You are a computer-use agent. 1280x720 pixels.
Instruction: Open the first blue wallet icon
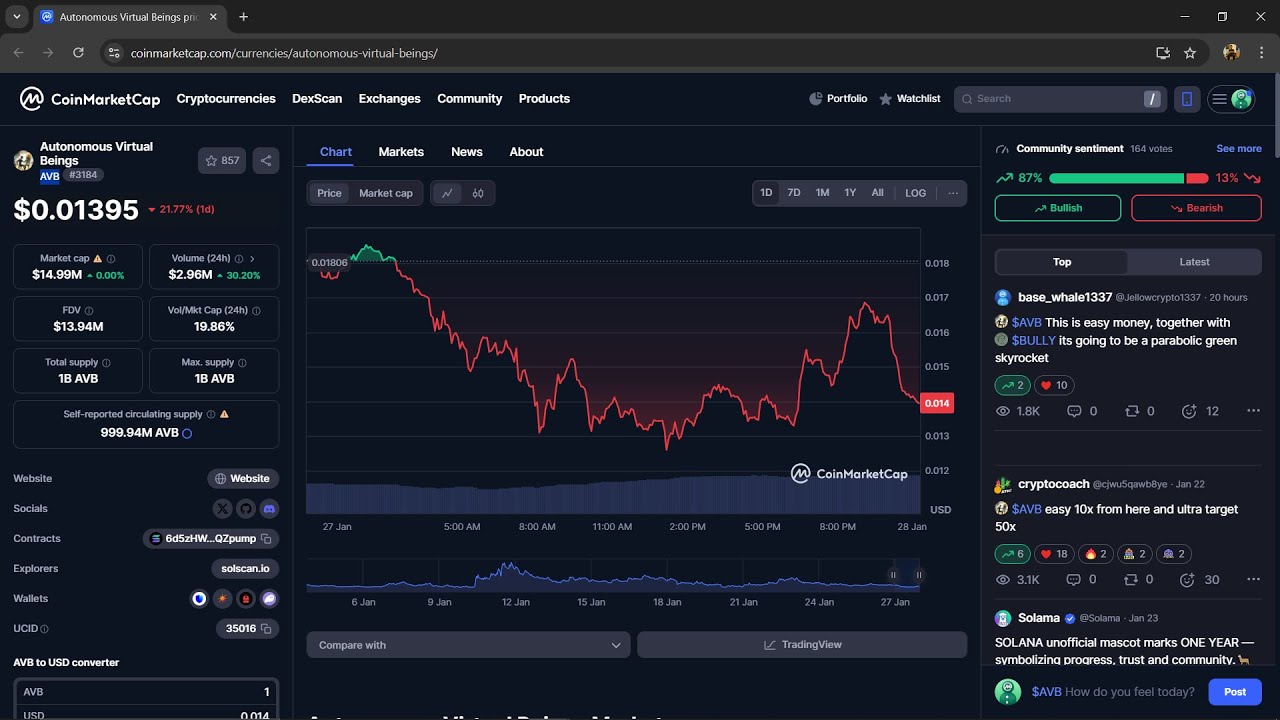(x=199, y=599)
